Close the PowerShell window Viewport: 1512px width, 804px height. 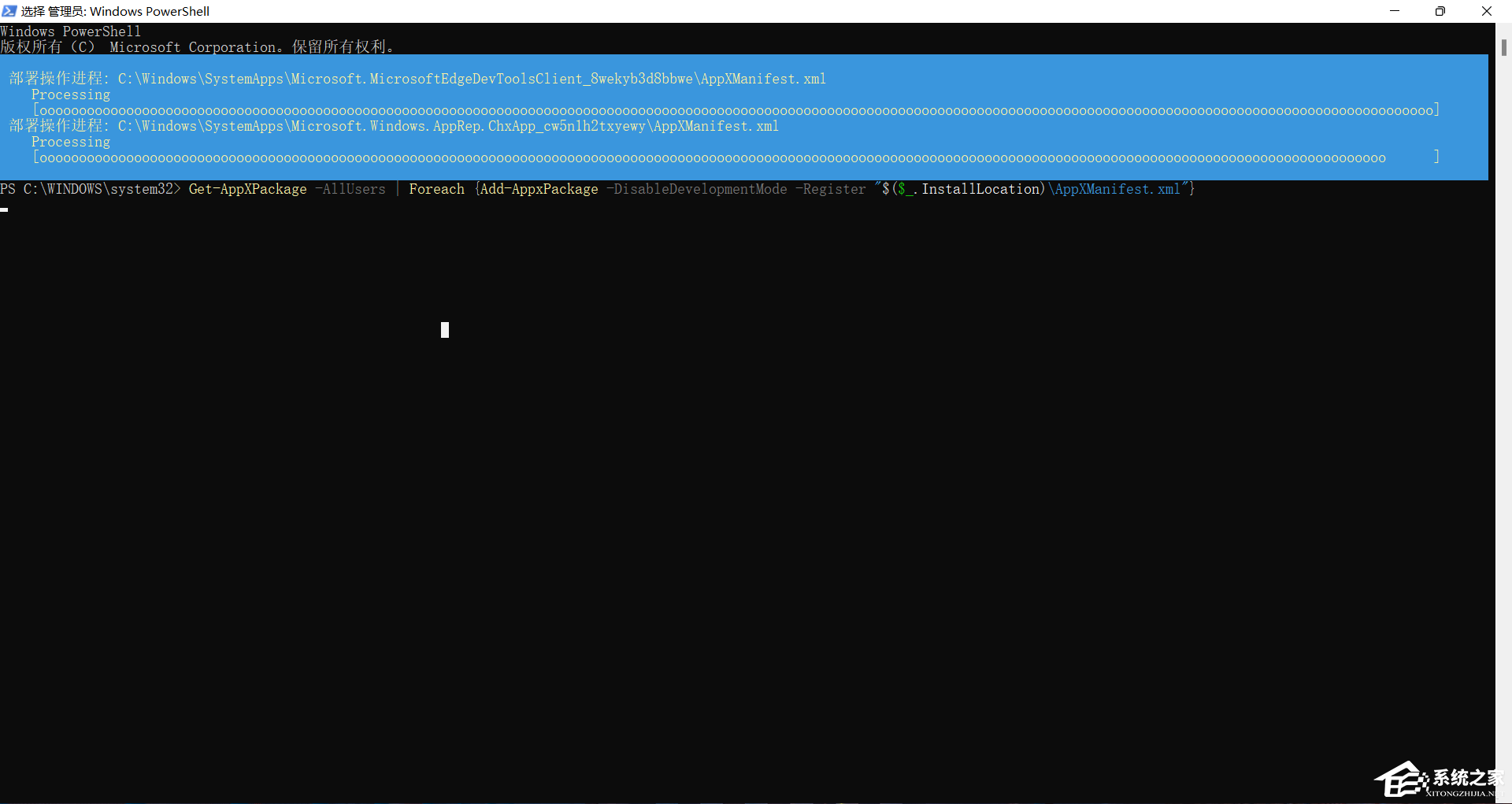click(1487, 11)
